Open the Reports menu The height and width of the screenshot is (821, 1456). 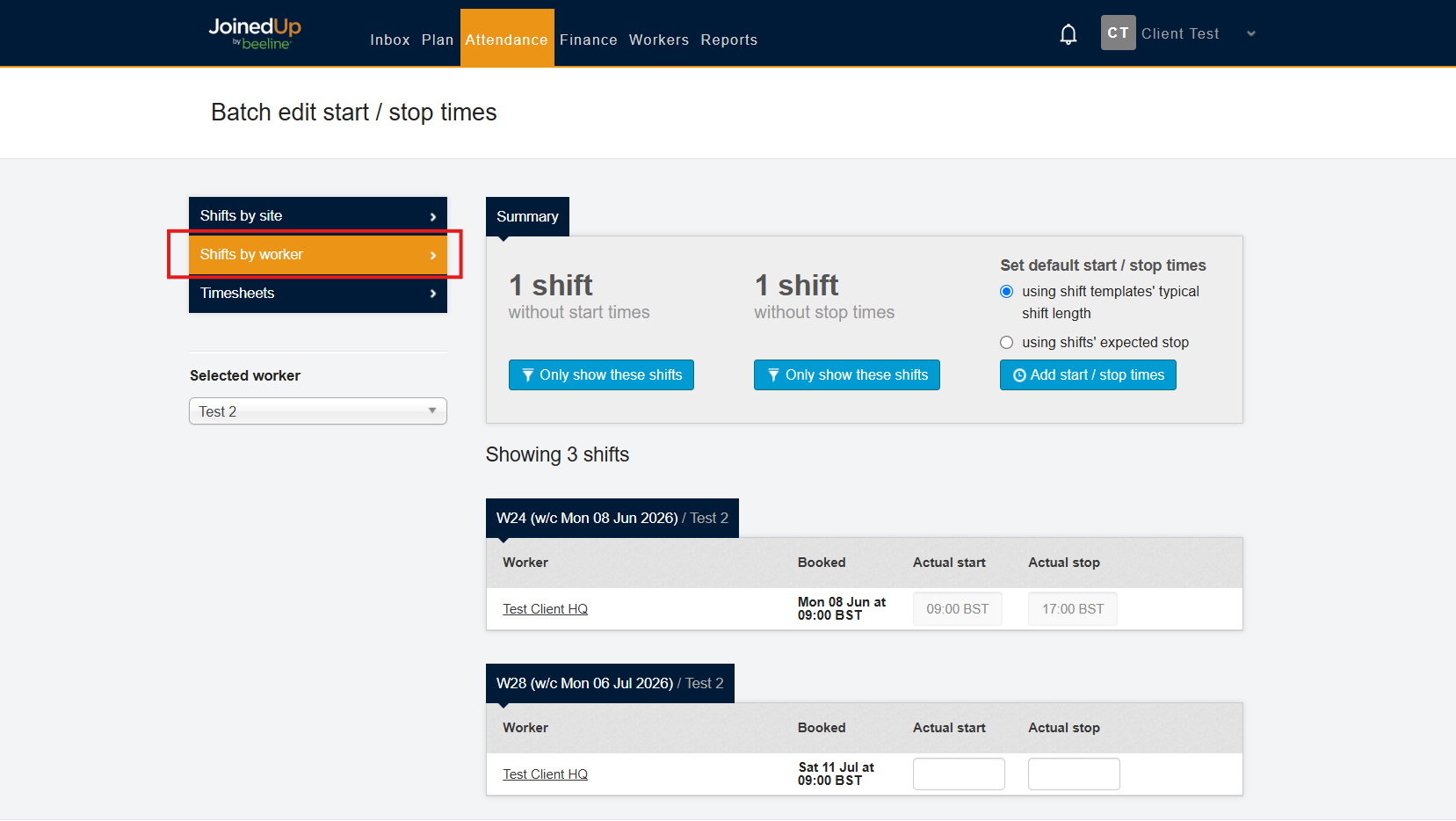point(728,40)
